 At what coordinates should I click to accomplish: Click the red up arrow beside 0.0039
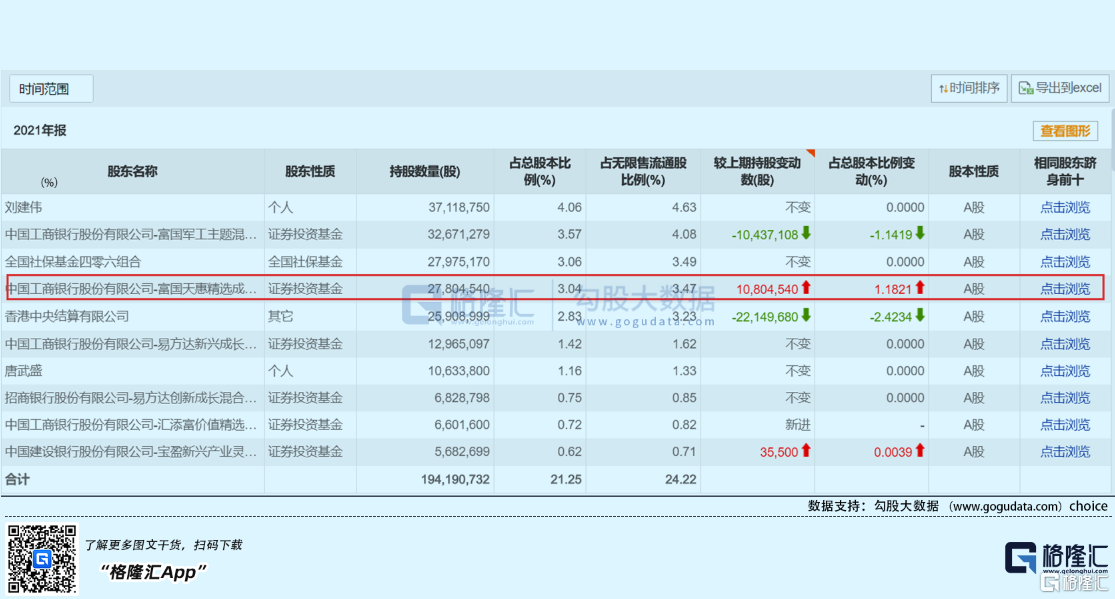click(x=920, y=450)
